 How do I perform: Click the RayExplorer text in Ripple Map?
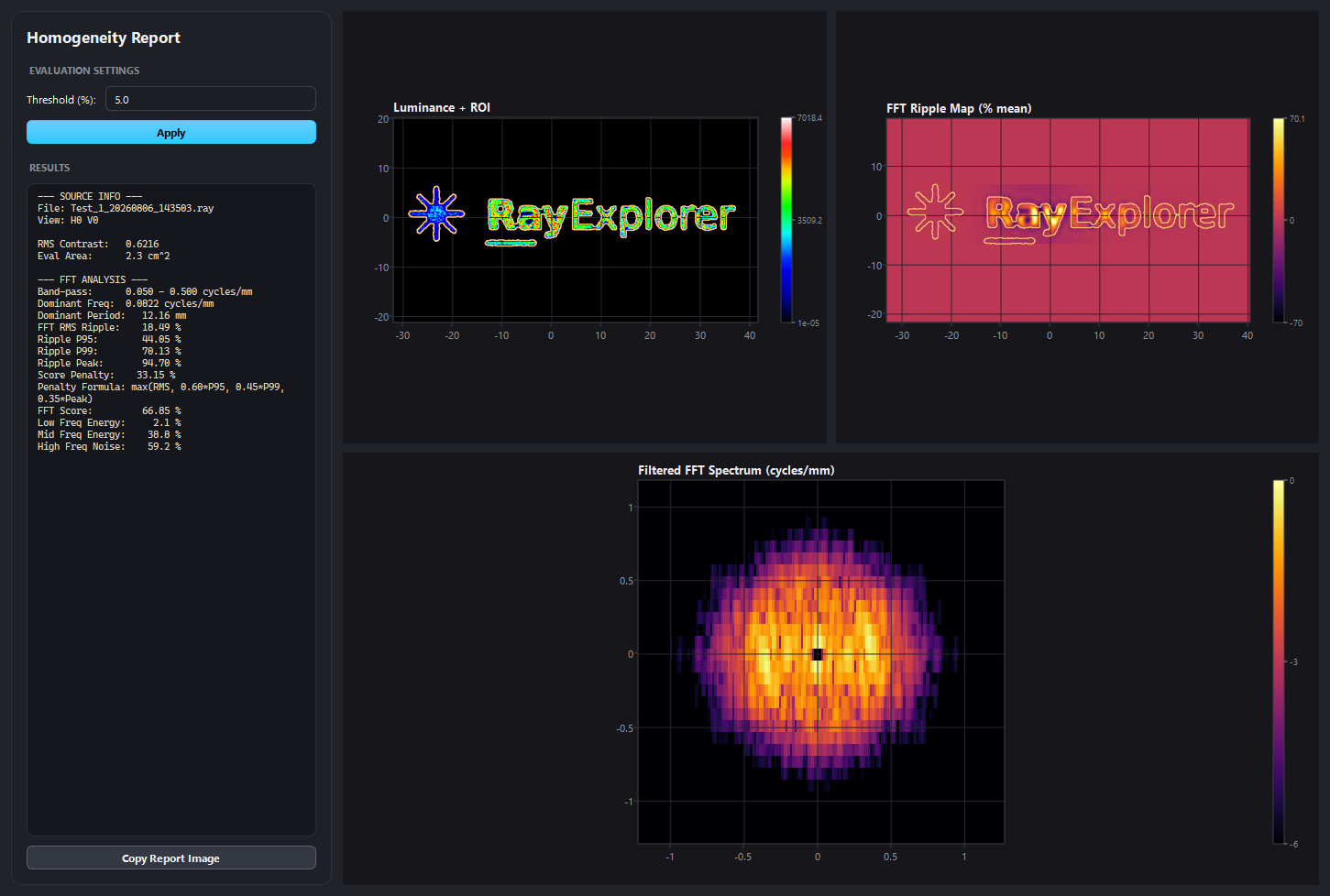(x=1109, y=216)
